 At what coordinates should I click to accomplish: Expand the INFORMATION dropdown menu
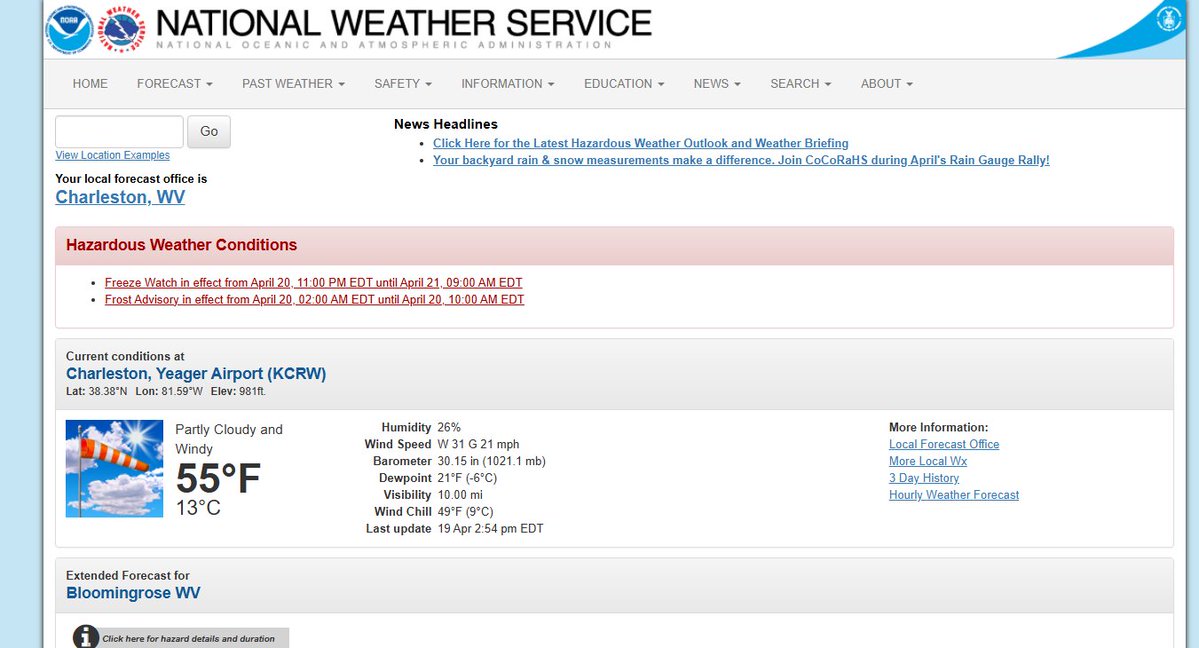(x=508, y=83)
